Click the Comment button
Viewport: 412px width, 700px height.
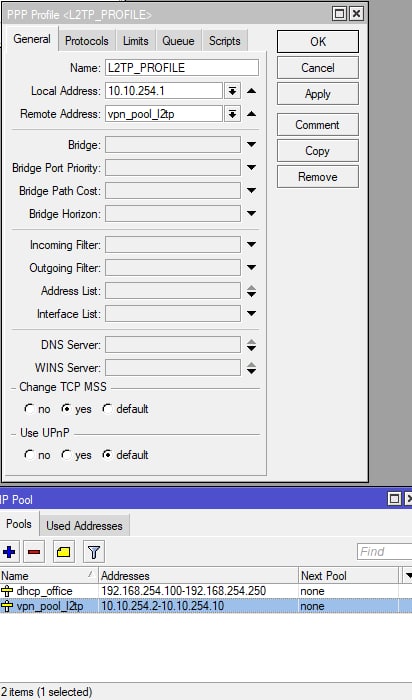tap(318, 125)
